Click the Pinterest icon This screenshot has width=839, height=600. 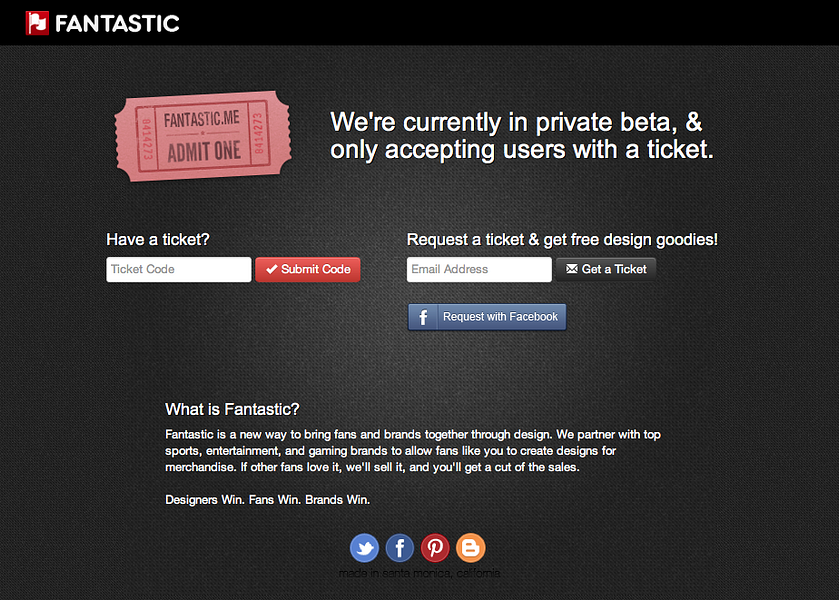[435, 548]
